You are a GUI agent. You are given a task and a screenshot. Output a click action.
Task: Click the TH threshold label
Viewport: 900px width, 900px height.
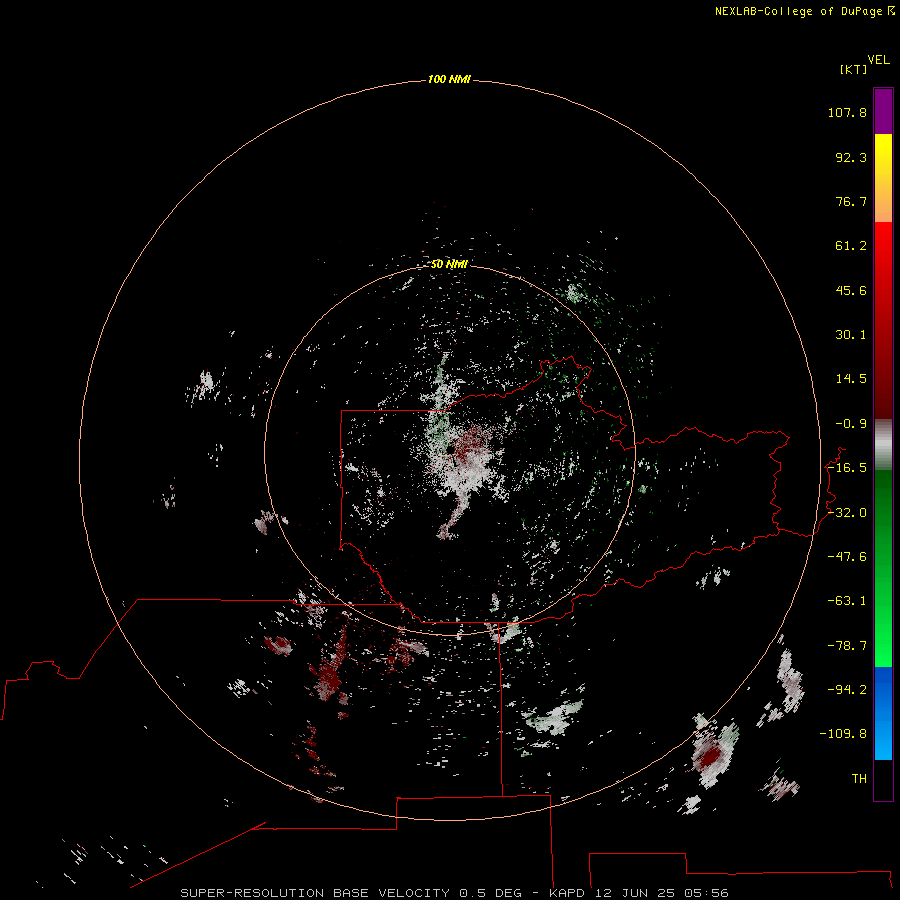(x=859, y=779)
